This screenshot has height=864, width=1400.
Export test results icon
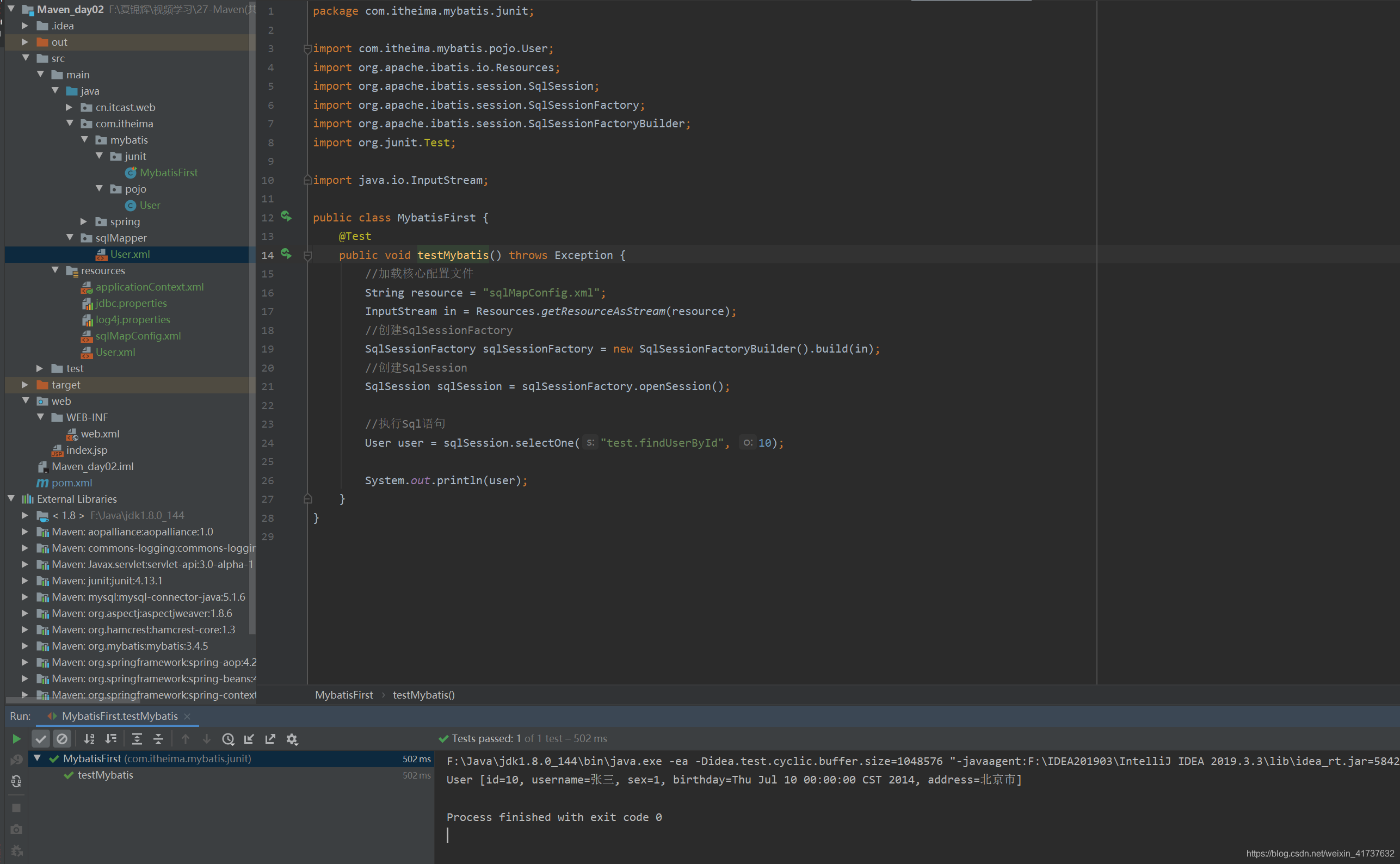click(x=270, y=739)
